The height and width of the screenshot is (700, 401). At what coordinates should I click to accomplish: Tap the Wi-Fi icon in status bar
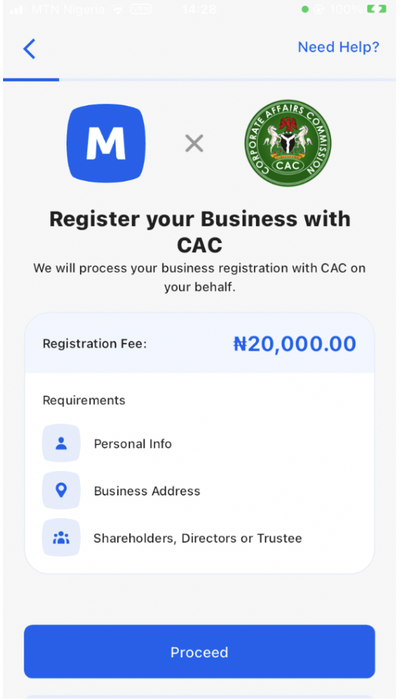[x=118, y=9]
